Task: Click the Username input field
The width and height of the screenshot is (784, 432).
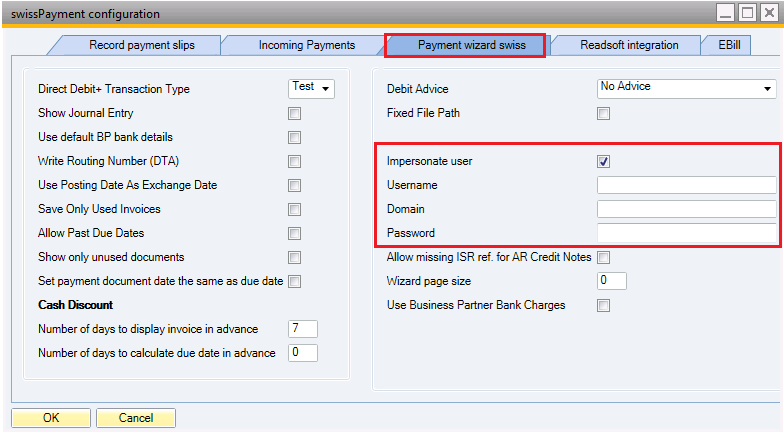Action: [686, 185]
